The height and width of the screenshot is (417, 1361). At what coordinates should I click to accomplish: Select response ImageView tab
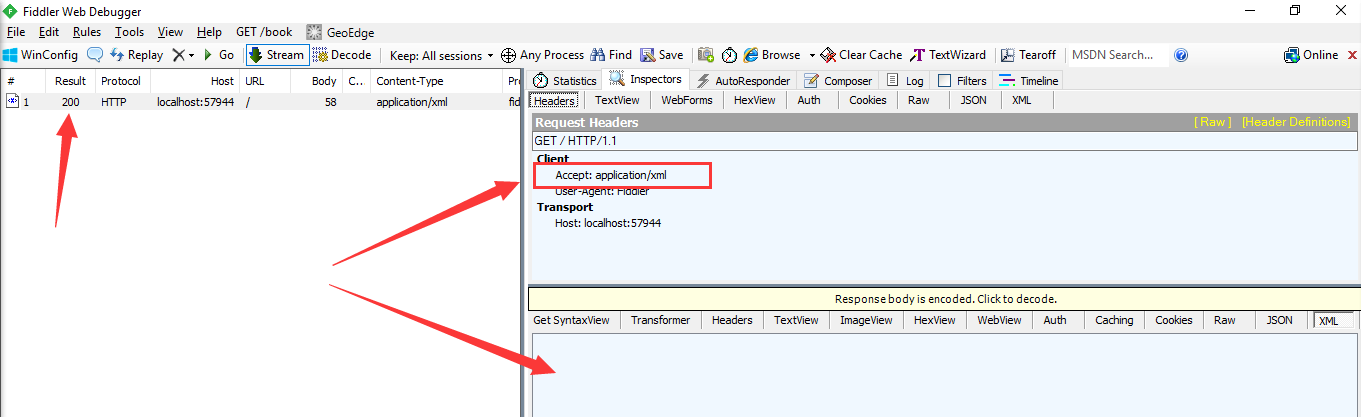click(x=866, y=320)
